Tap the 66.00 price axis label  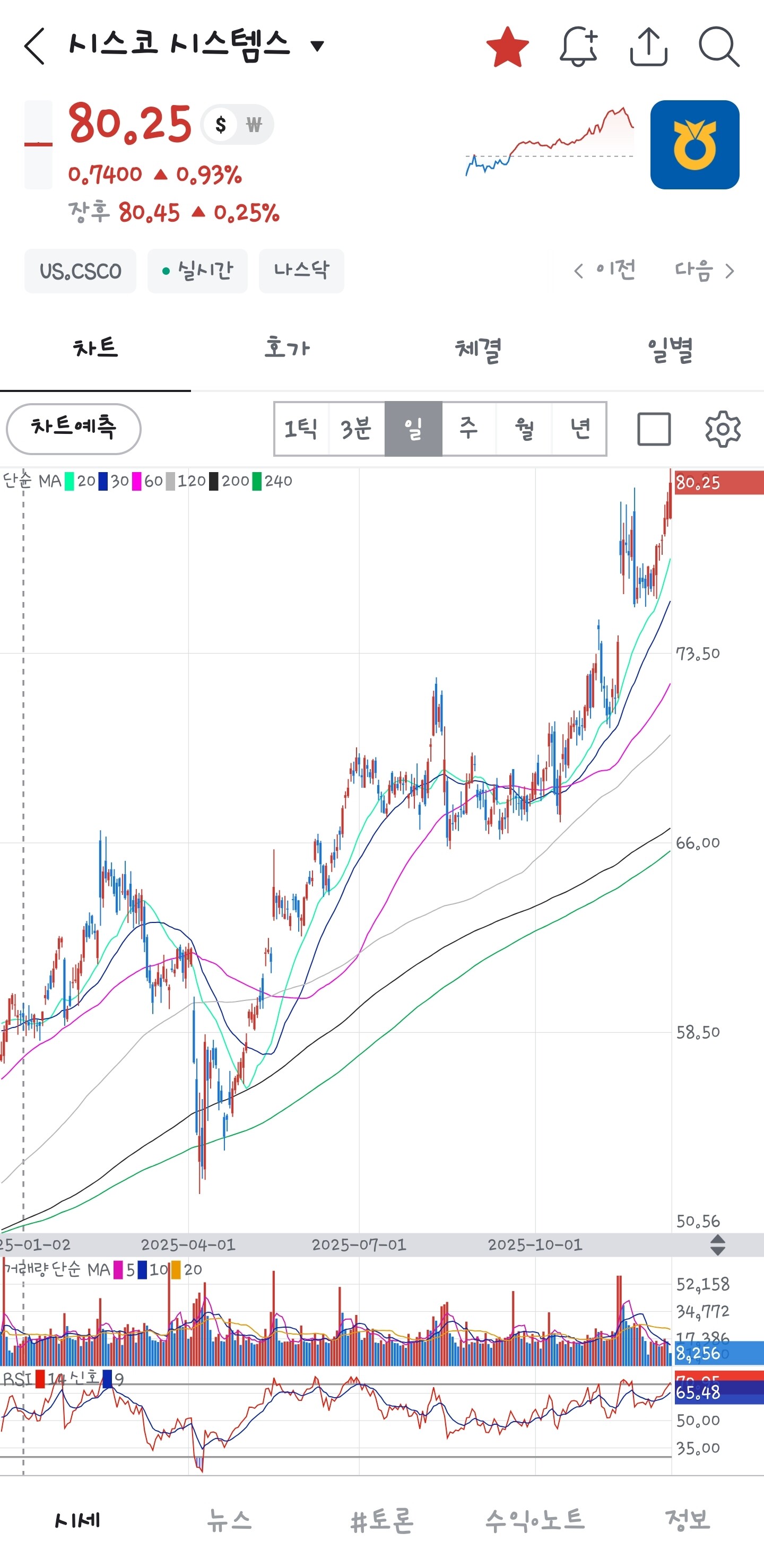[x=698, y=843]
